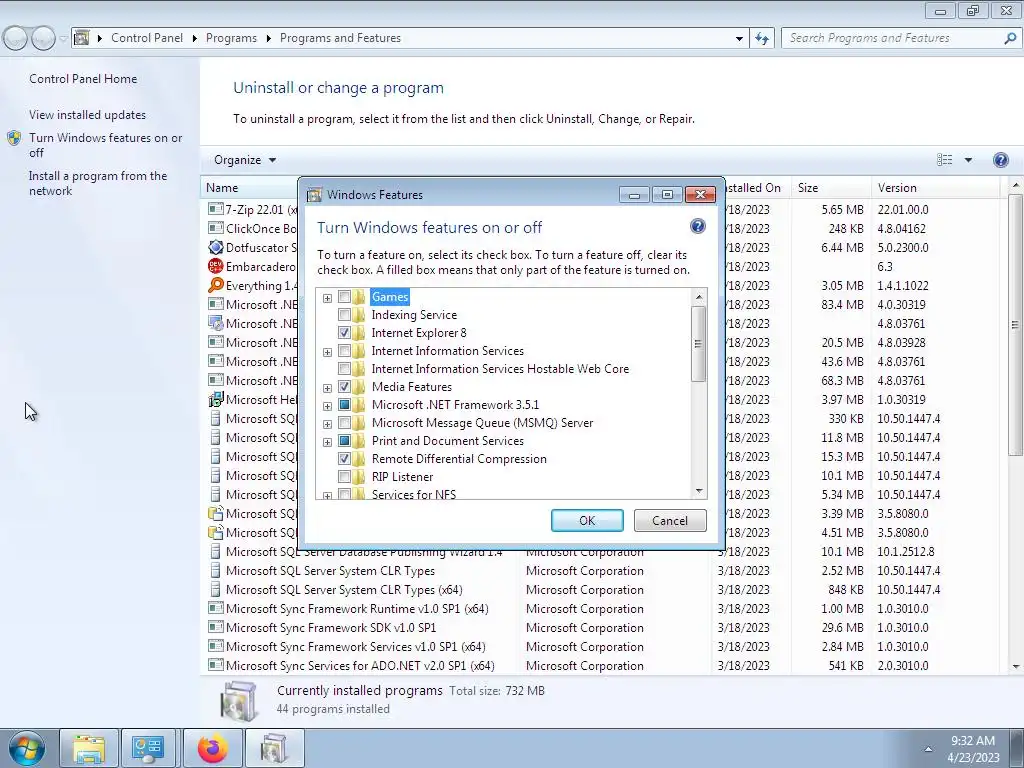Expand the Games feature node
Image resolution: width=1024 pixels, height=768 pixels.
(327, 298)
